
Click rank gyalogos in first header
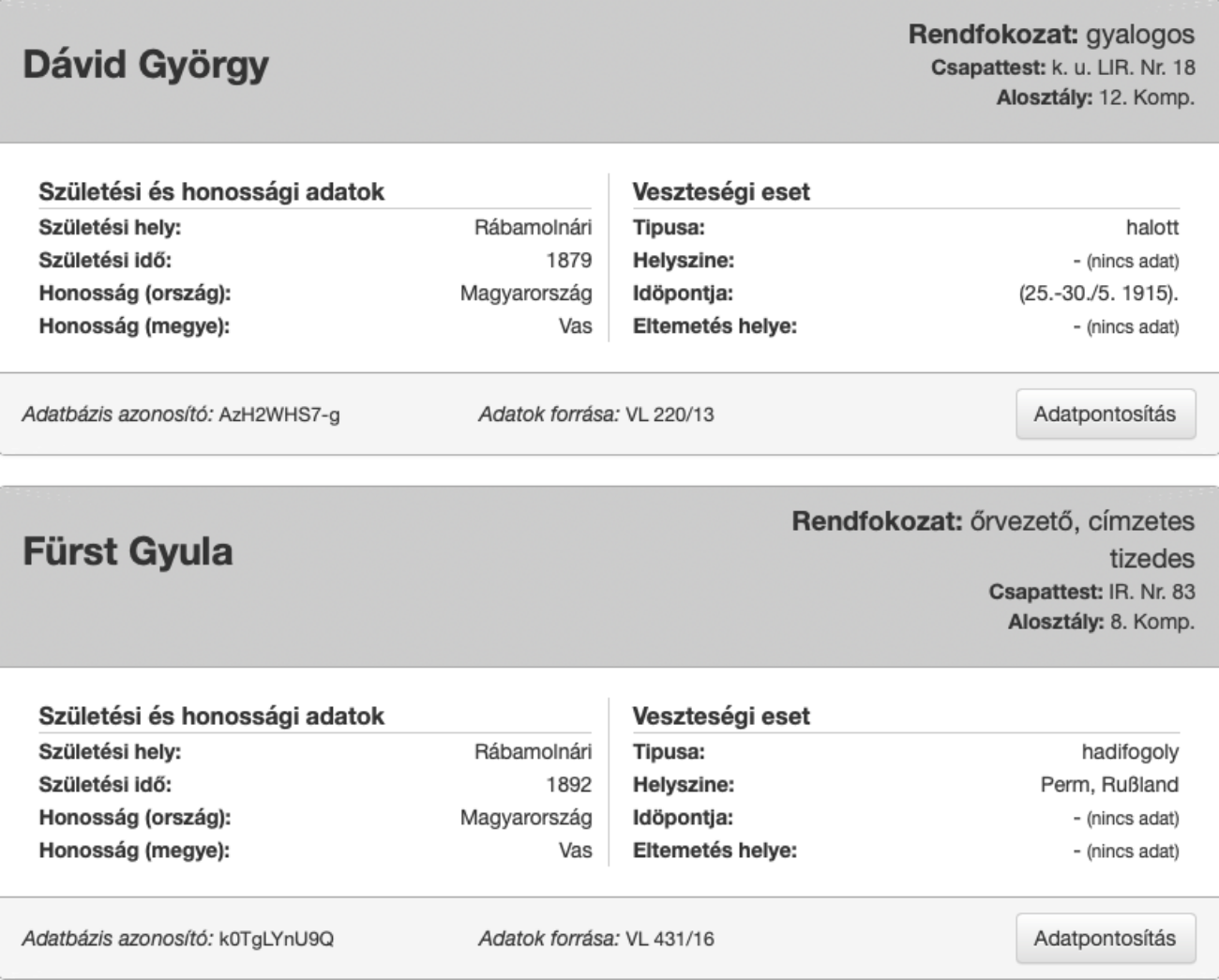(1140, 36)
